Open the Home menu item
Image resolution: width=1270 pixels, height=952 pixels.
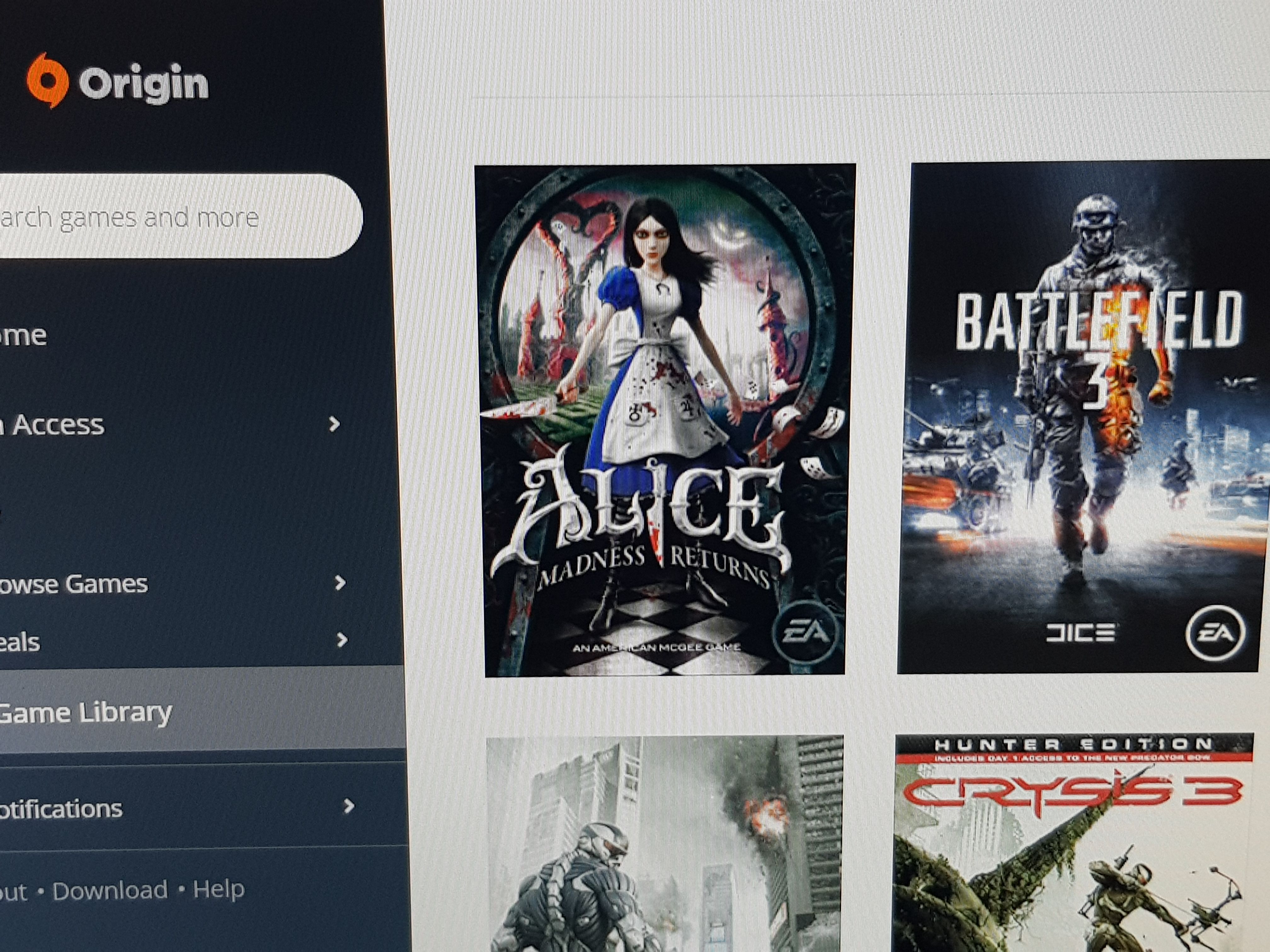click(x=23, y=335)
